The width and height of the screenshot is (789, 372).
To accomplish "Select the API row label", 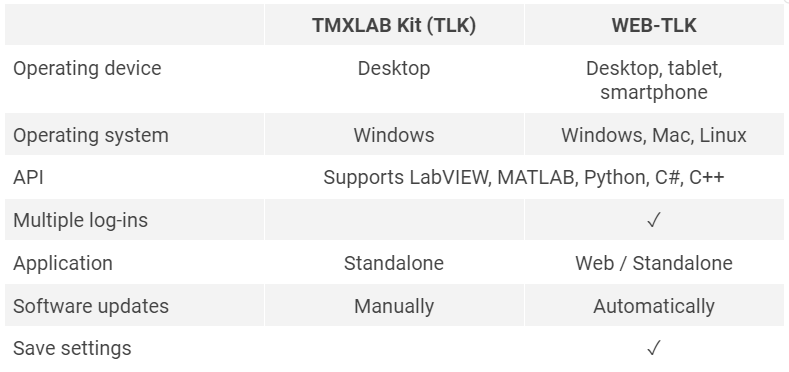I will click(28, 177).
